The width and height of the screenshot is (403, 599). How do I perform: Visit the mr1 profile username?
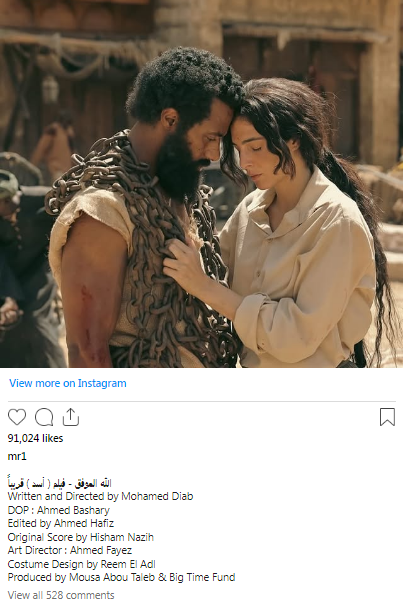[x=17, y=457]
